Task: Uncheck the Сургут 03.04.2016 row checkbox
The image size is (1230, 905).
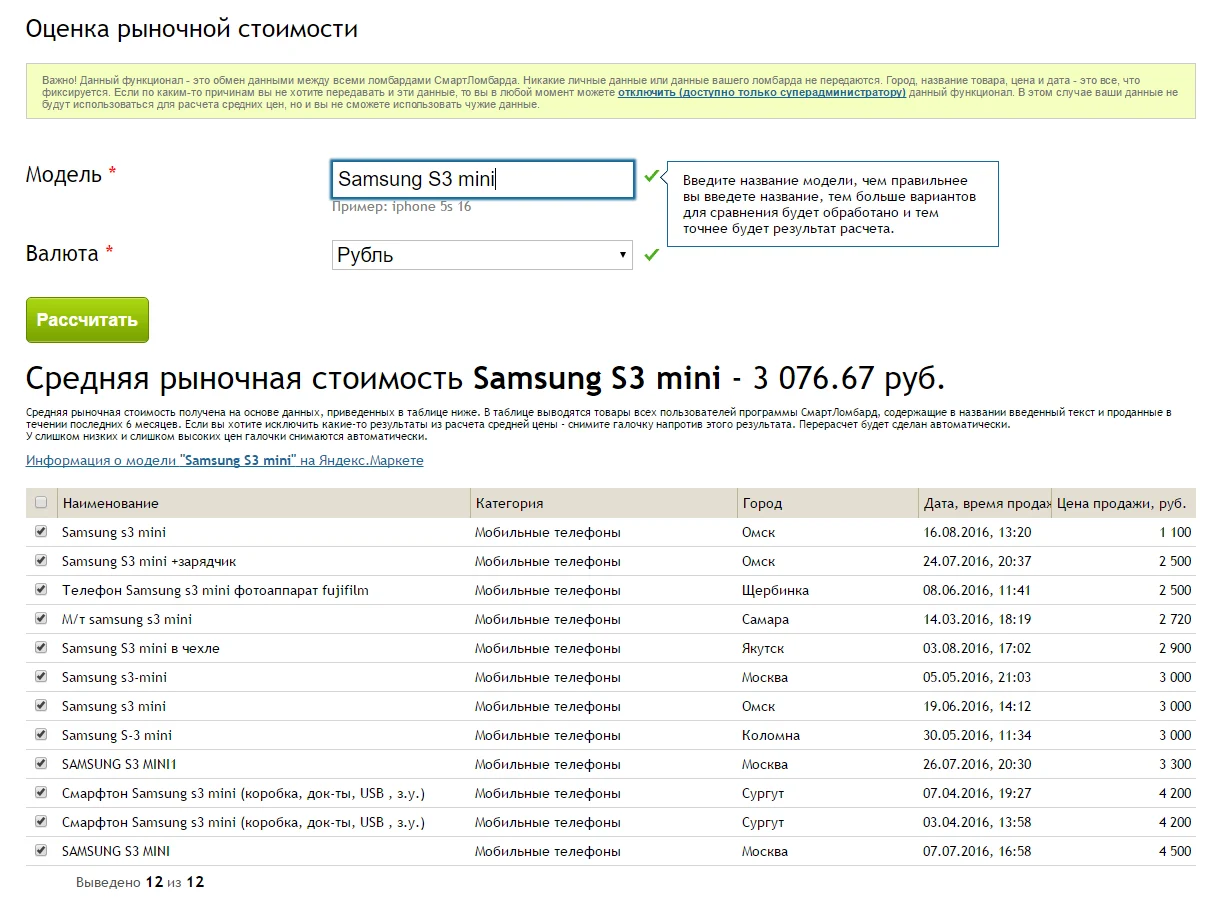Action: click(x=41, y=822)
